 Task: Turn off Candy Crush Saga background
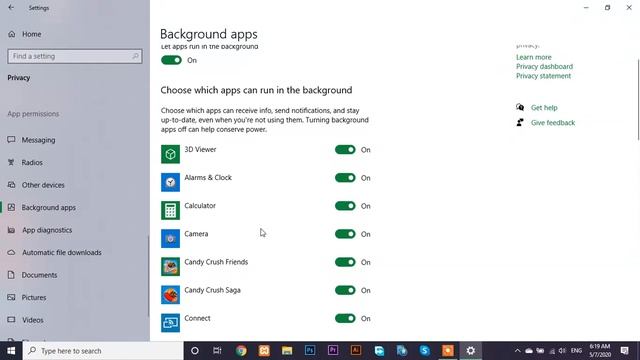point(345,290)
